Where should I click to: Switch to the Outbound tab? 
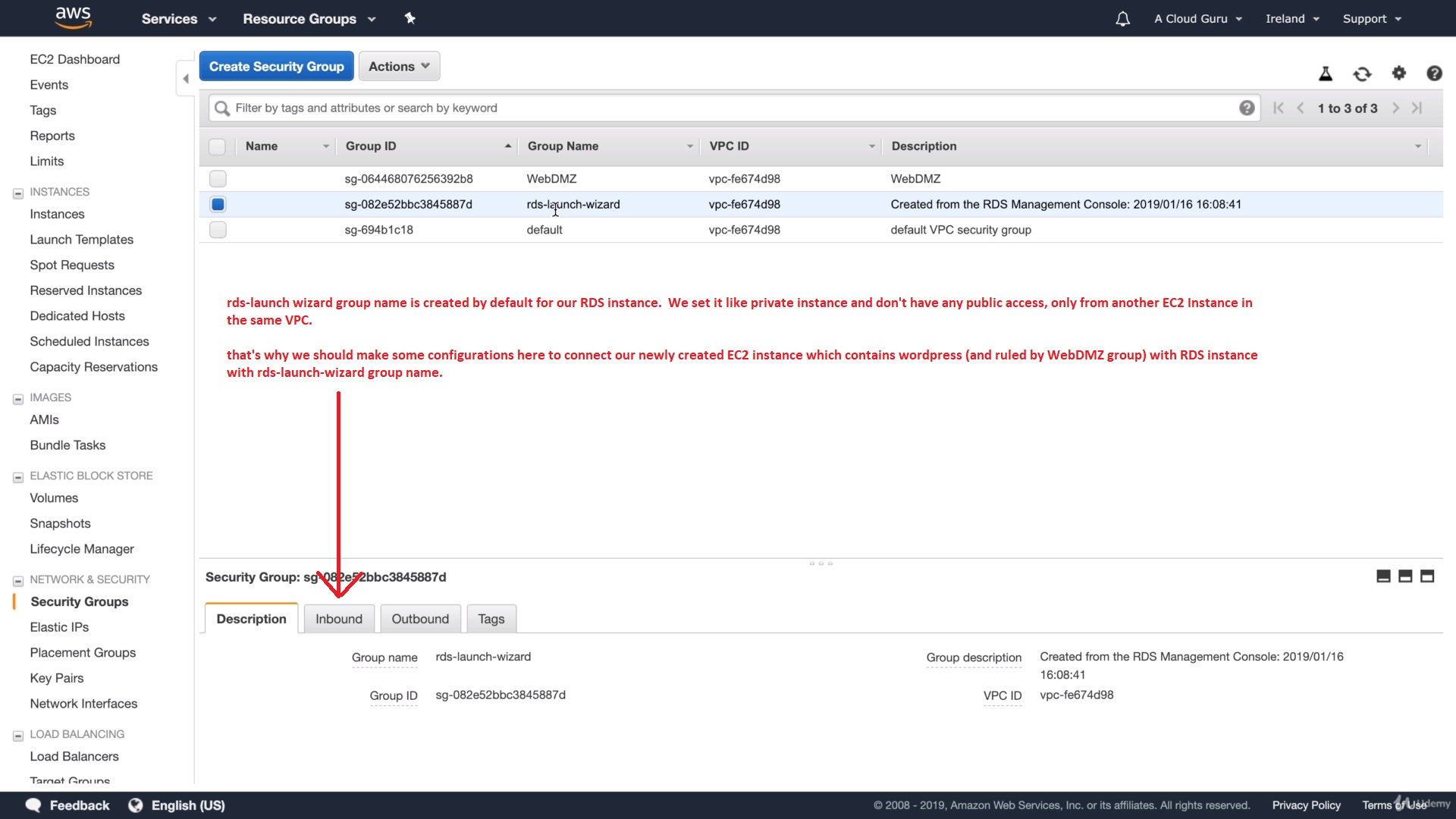pyautogui.click(x=420, y=619)
